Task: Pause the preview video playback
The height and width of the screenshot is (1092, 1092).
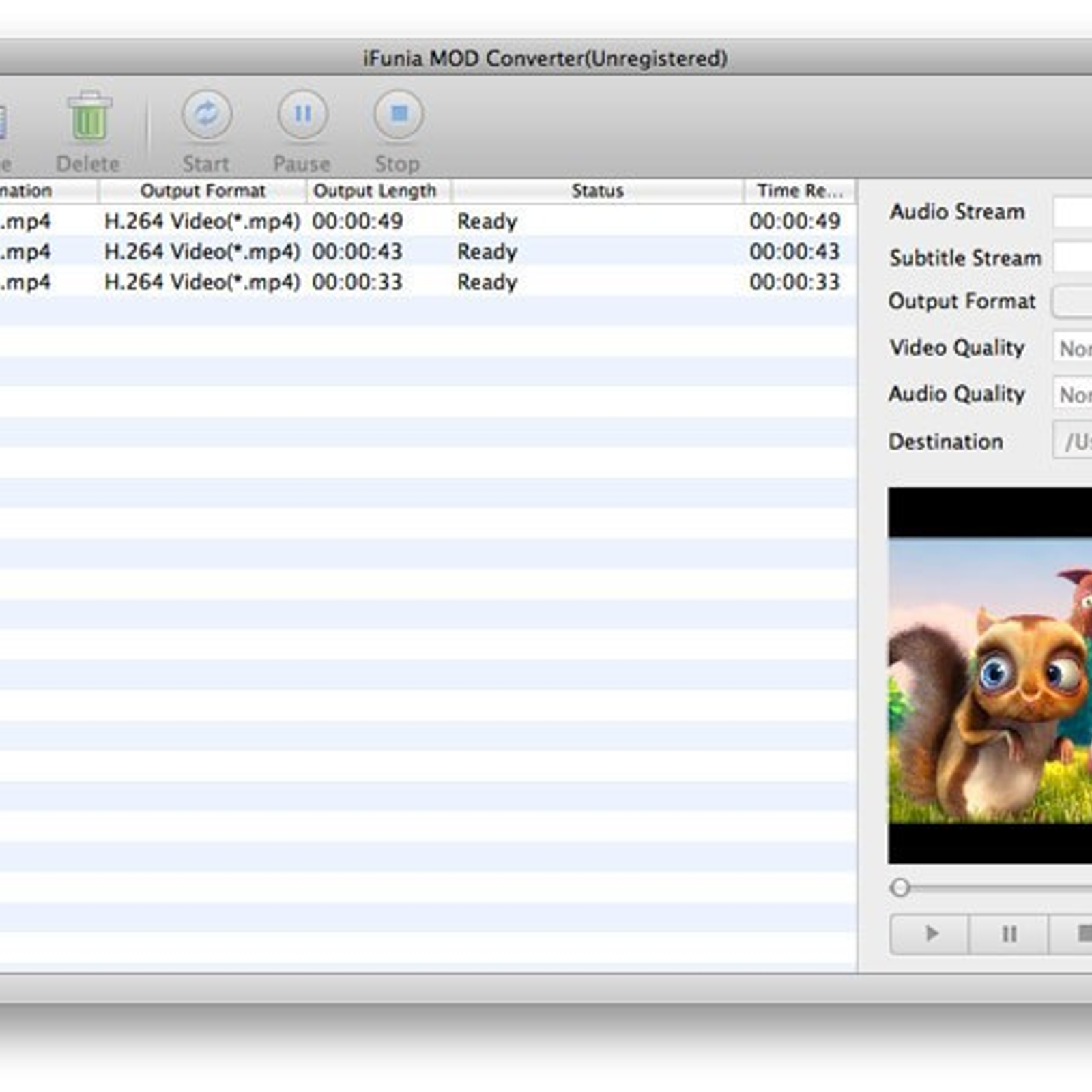Action: [1009, 933]
